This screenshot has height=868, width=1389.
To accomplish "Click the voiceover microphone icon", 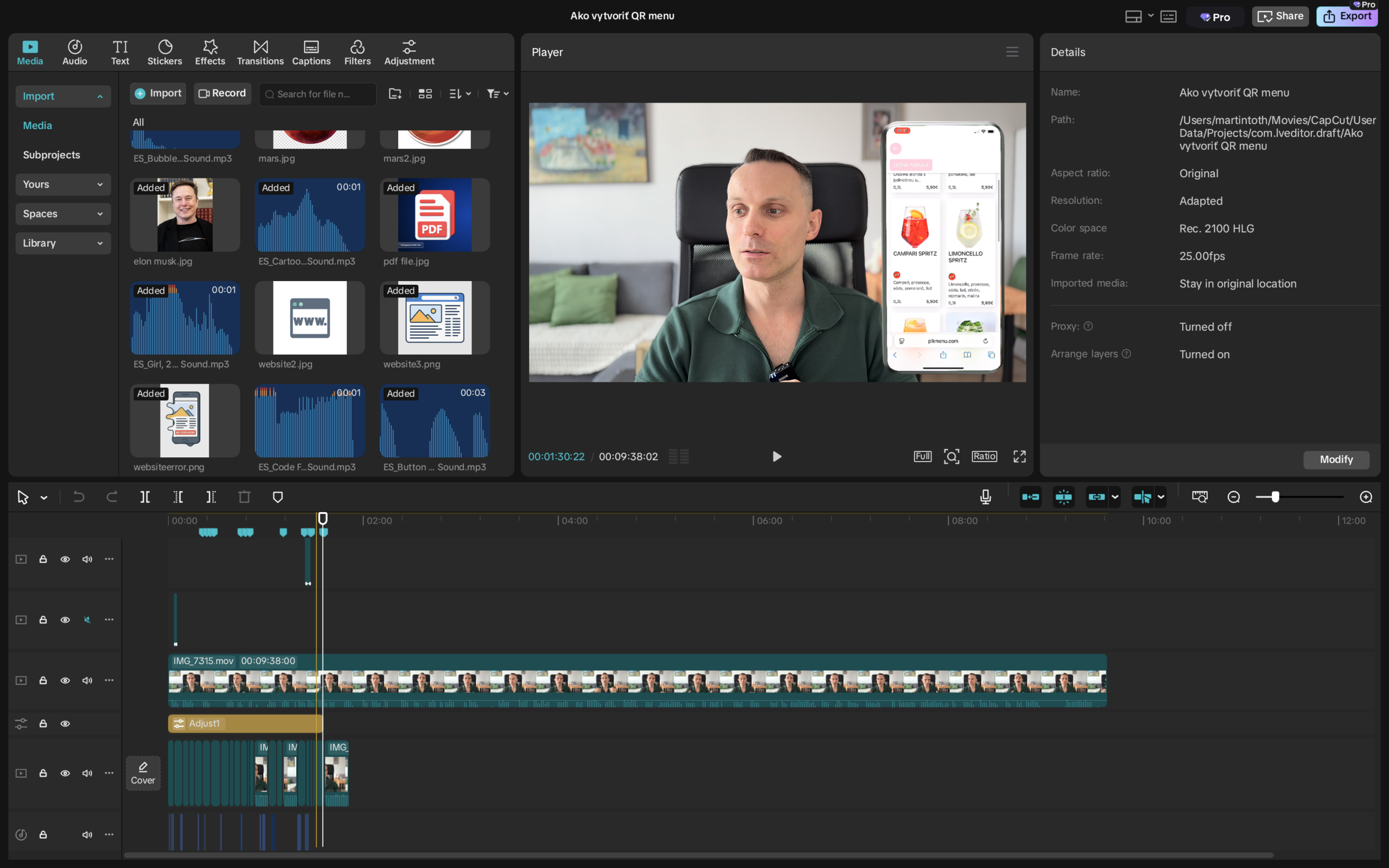I will pyautogui.click(x=985, y=497).
